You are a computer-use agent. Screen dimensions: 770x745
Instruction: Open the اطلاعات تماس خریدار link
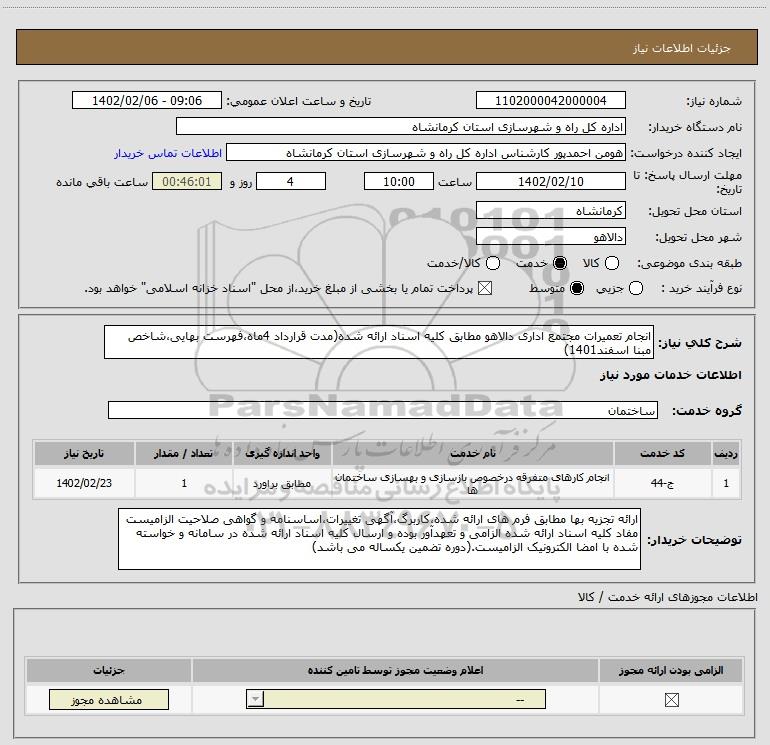pyautogui.click(x=168, y=153)
